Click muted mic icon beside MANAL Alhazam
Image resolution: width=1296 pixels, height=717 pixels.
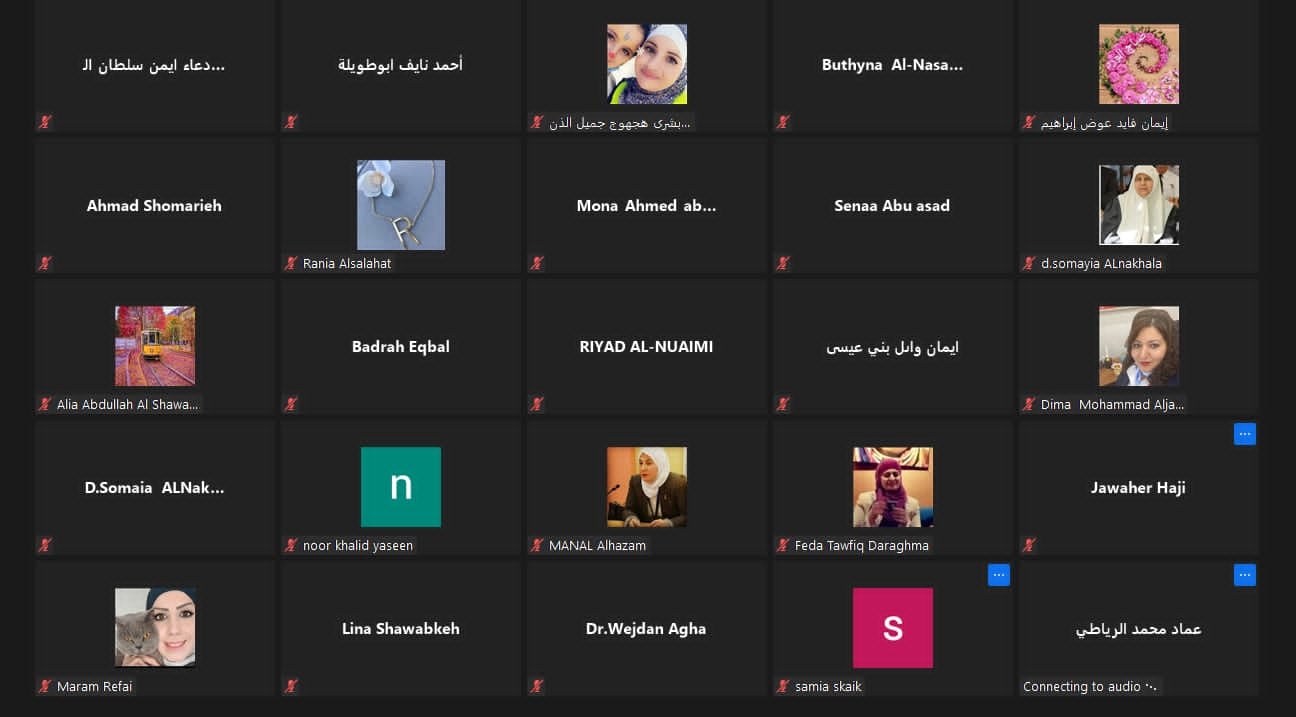pos(537,545)
